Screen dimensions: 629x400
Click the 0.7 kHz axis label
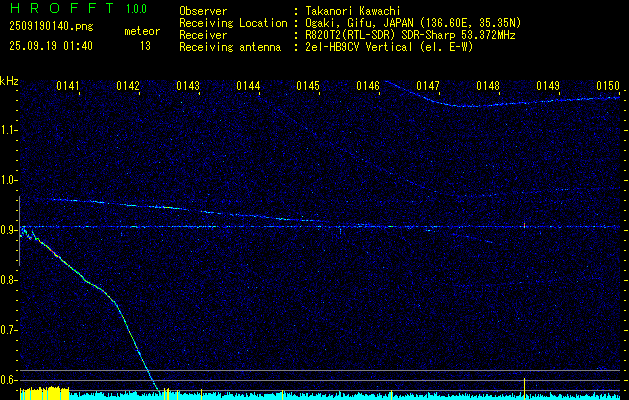9,330
